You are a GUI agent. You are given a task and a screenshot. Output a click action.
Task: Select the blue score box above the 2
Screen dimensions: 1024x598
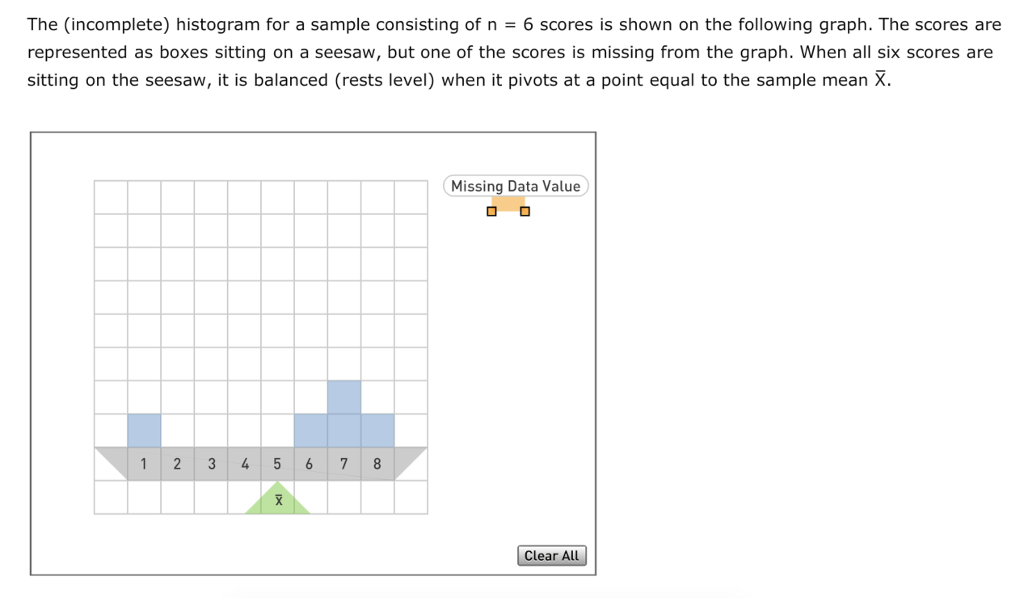coord(144,428)
